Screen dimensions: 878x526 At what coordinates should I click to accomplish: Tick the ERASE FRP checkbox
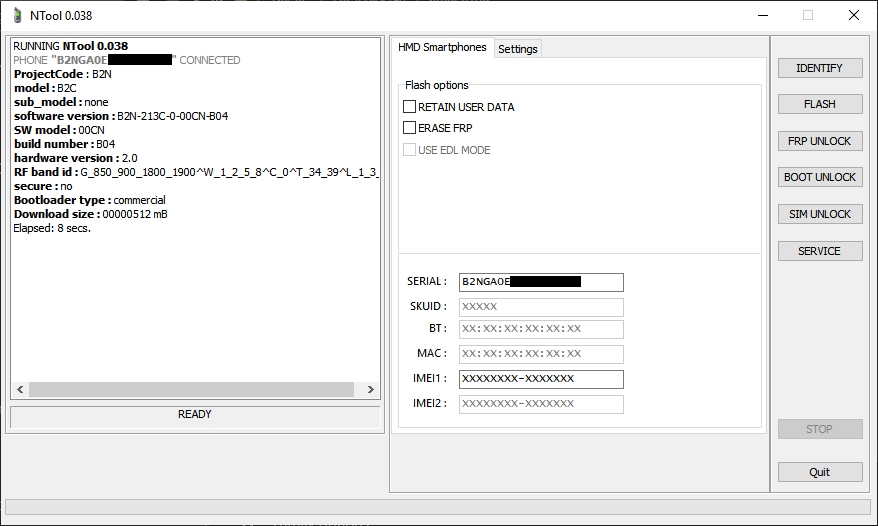click(409, 128)
